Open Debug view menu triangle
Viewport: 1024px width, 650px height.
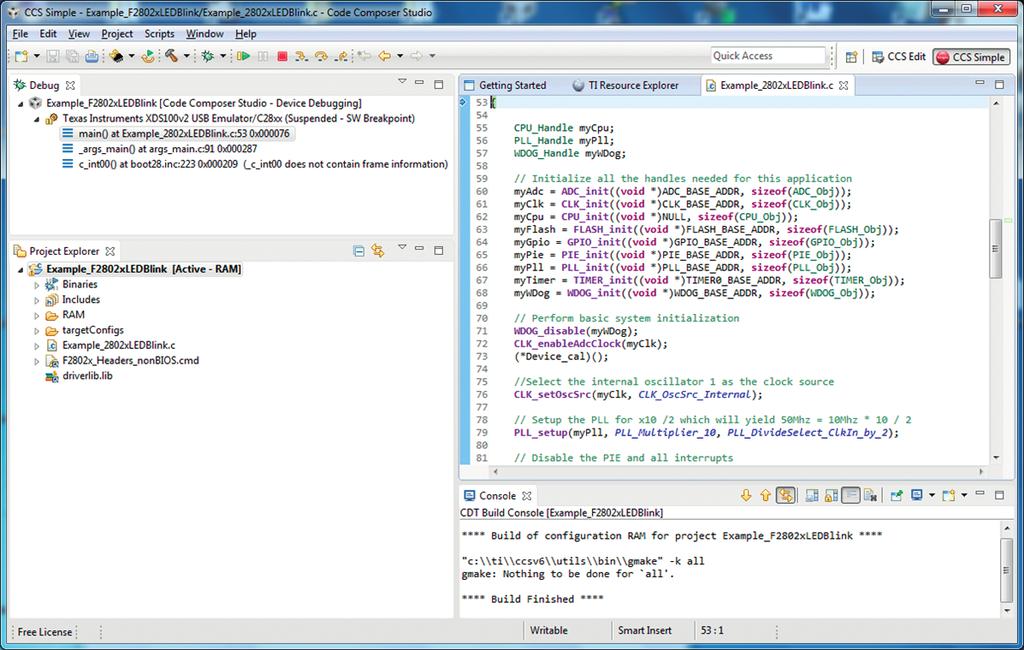click(x=402, y=82)
